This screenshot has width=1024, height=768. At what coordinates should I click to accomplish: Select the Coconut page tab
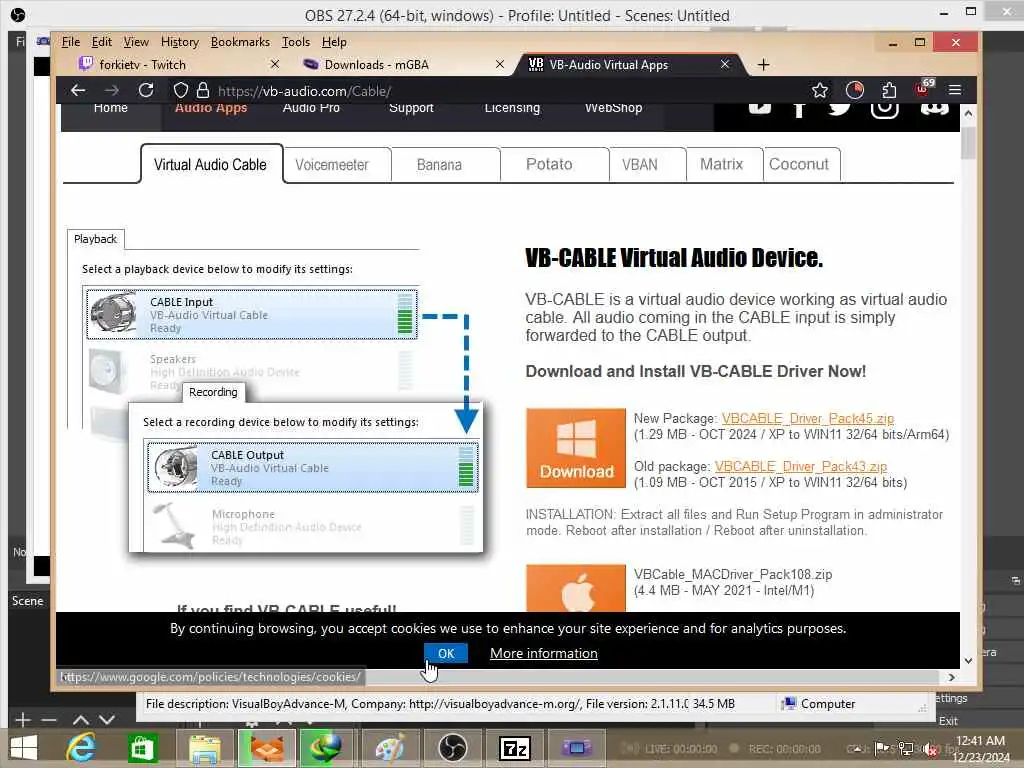(x=799, y=165)
